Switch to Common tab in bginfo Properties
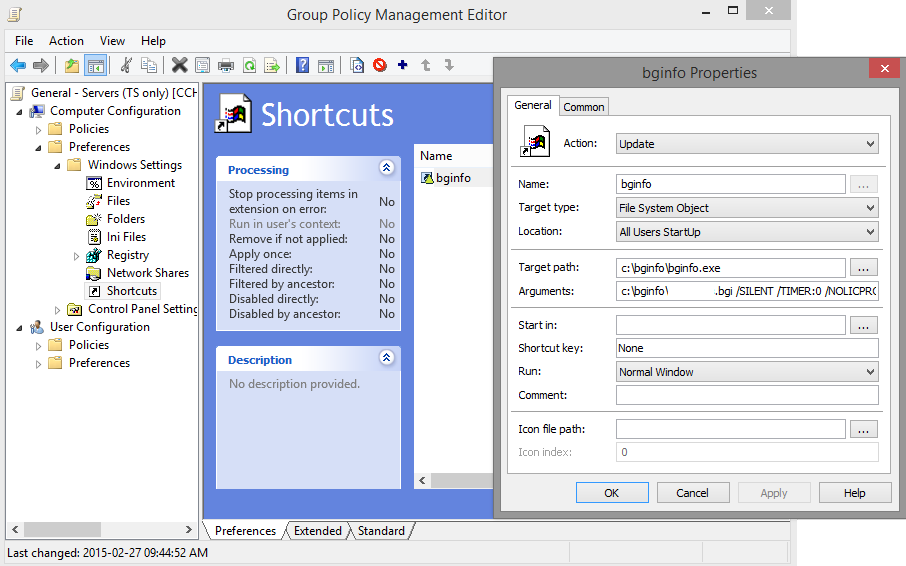 pos(584,107)
